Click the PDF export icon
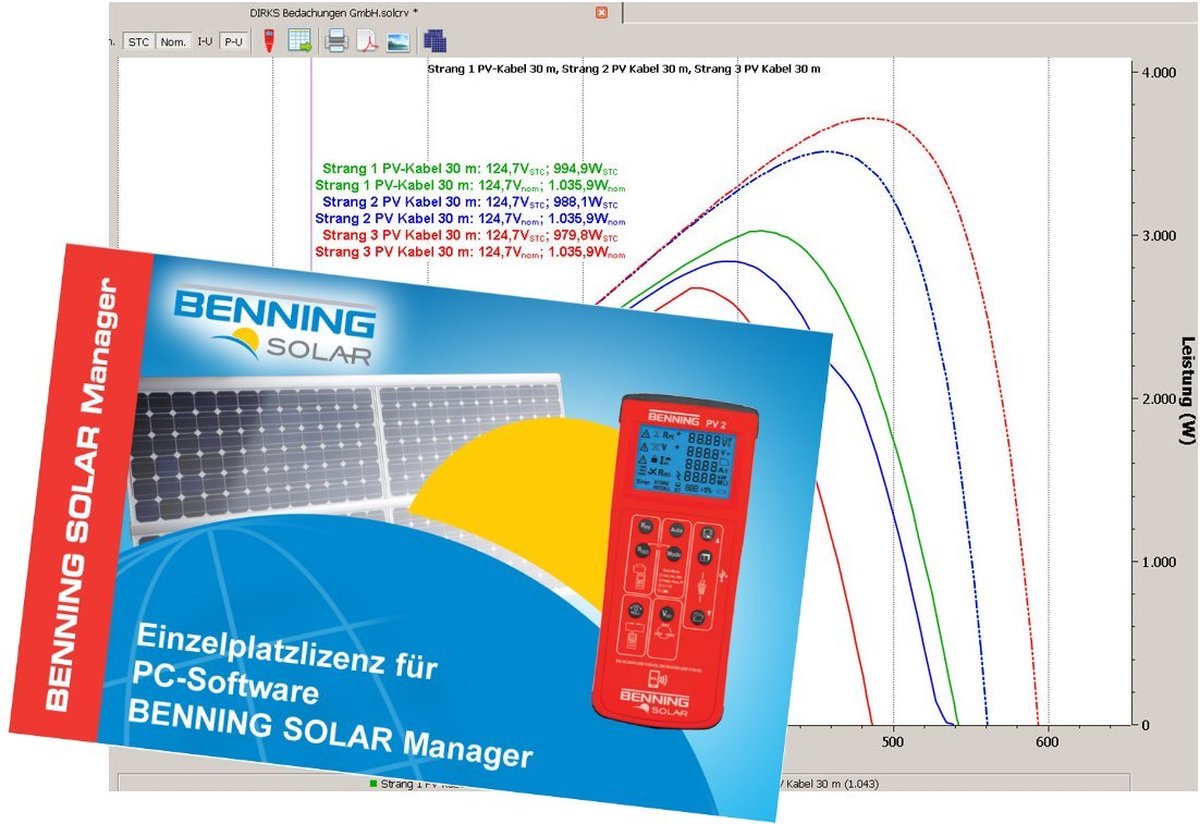The image size is (1200, 824). click(x=367, y=42)
